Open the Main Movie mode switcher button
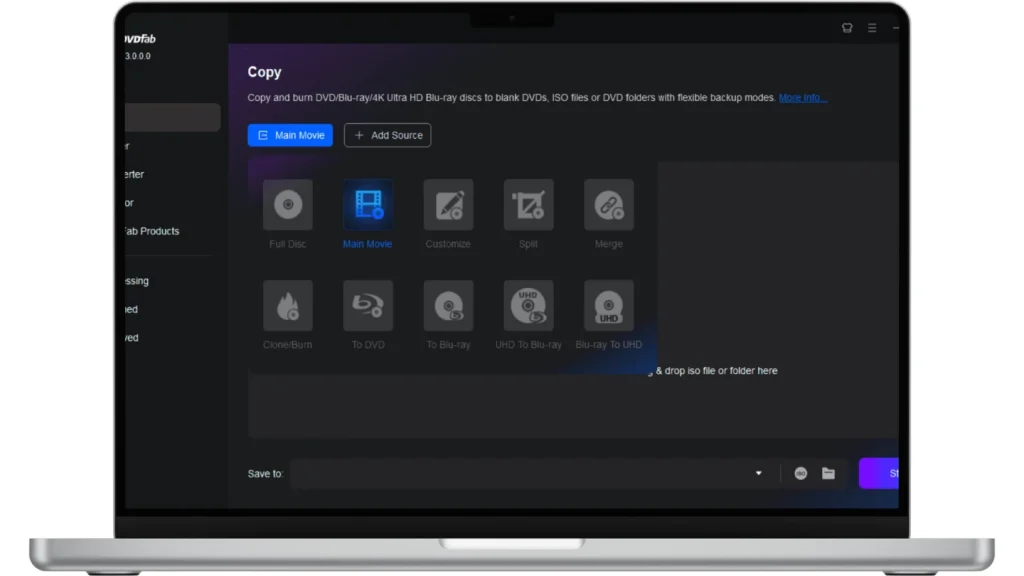Image resolution: width=1024 pixels, height=576 pixels. pos(290,135)
